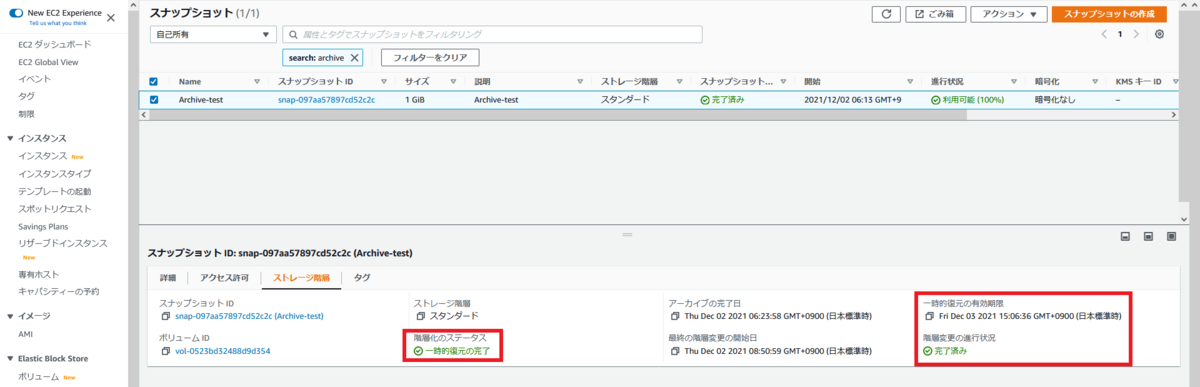Uncheck the Archive-test row checkbox
The image size is (1200, 387).
pos(154,100)
